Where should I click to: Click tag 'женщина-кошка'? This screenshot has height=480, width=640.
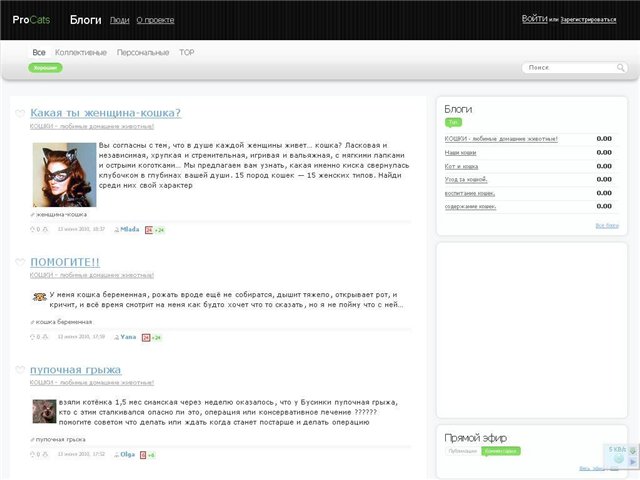(x=61, y=215)
